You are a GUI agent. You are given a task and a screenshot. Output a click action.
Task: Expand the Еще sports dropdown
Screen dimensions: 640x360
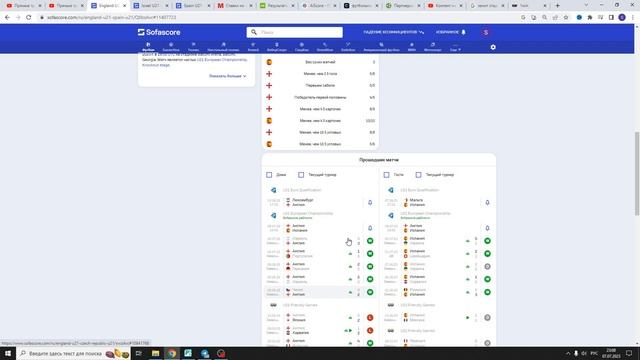pos(455,47)
